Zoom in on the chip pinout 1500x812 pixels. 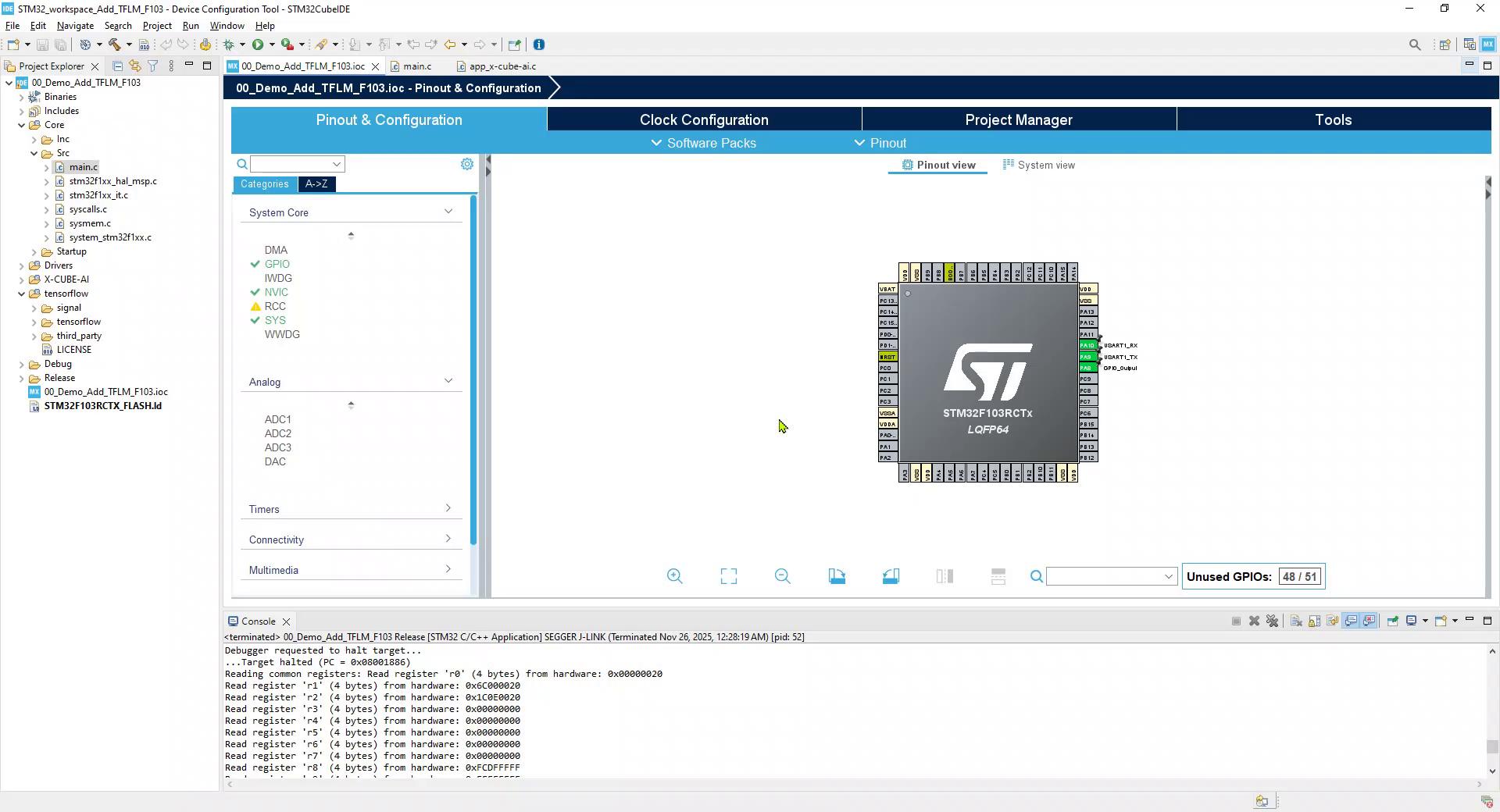(x=675, y=576)
